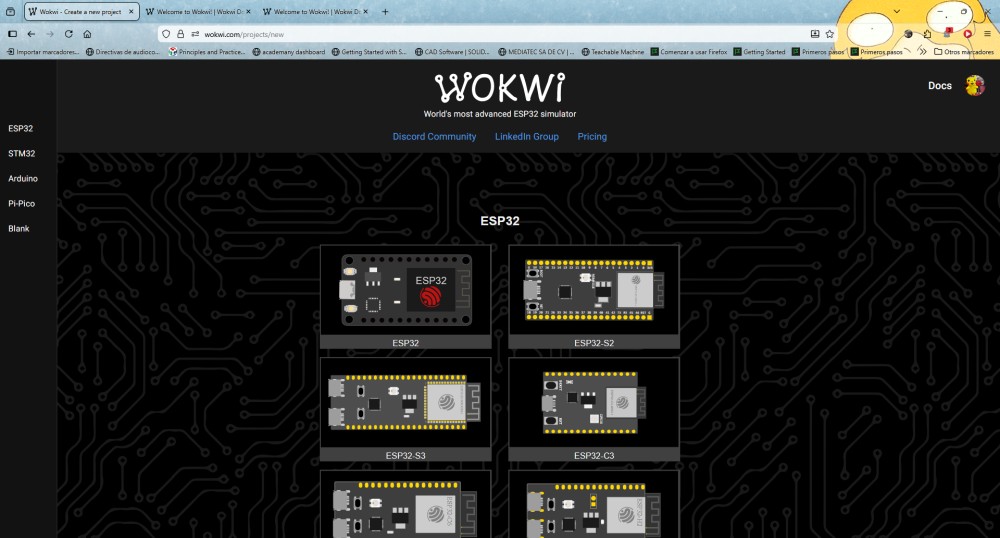
Task: Select Arduino in the left sidebar
Action: click(x=23, y=178)
